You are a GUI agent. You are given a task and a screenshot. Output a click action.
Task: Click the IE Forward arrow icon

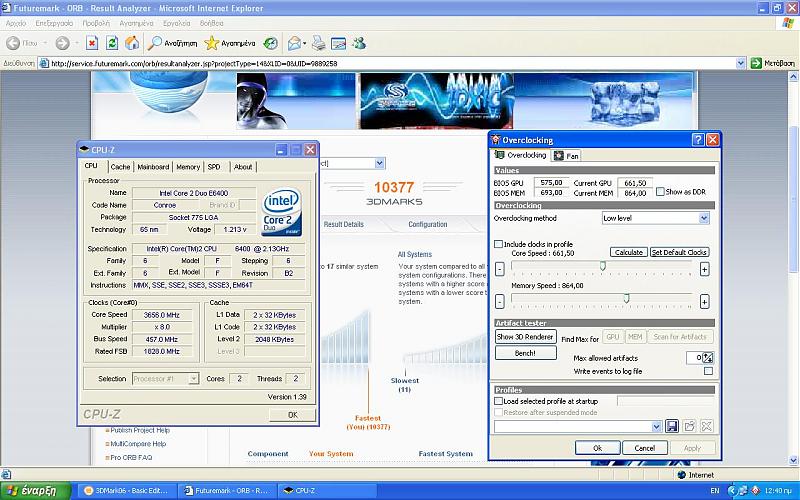point(62,43)
